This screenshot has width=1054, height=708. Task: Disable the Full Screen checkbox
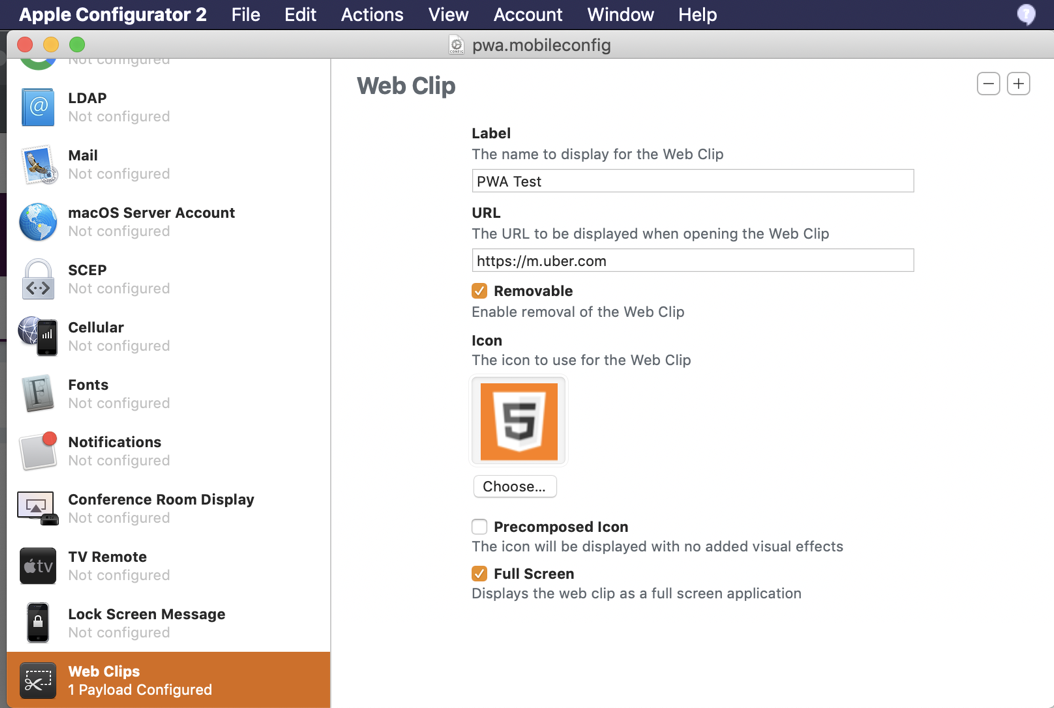click(480, 574)
